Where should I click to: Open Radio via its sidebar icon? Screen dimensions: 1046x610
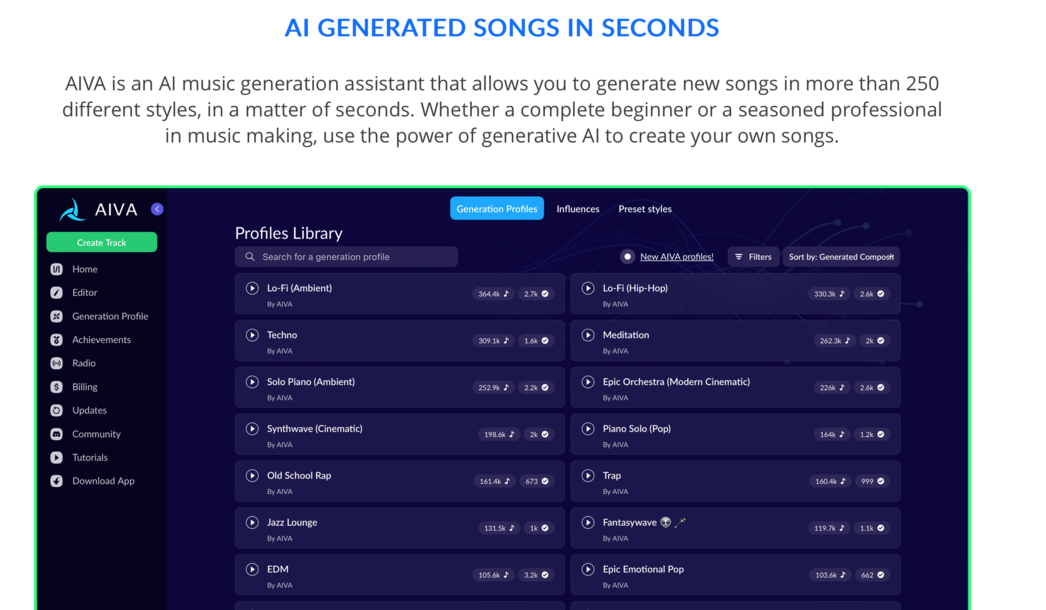click(55, 363)
